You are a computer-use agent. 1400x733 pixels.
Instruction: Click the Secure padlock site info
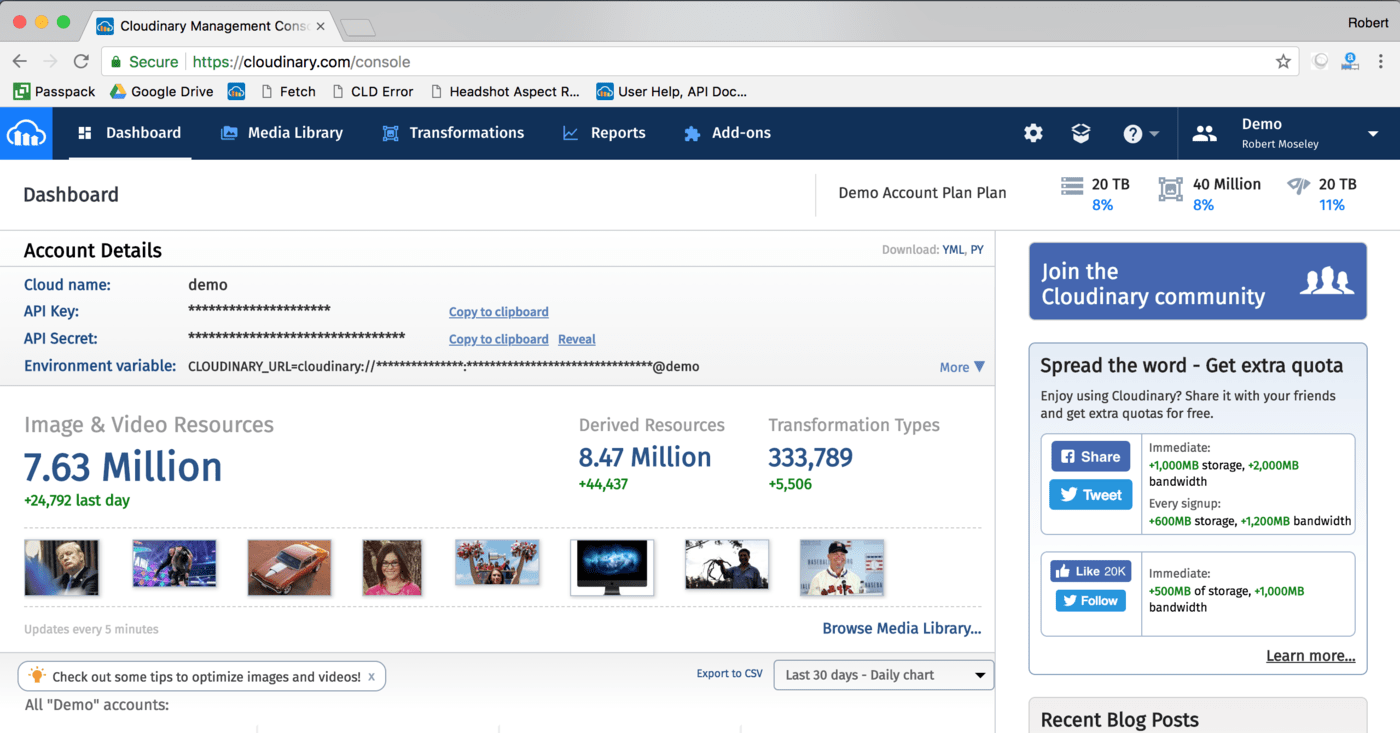(x=144, y=62)
